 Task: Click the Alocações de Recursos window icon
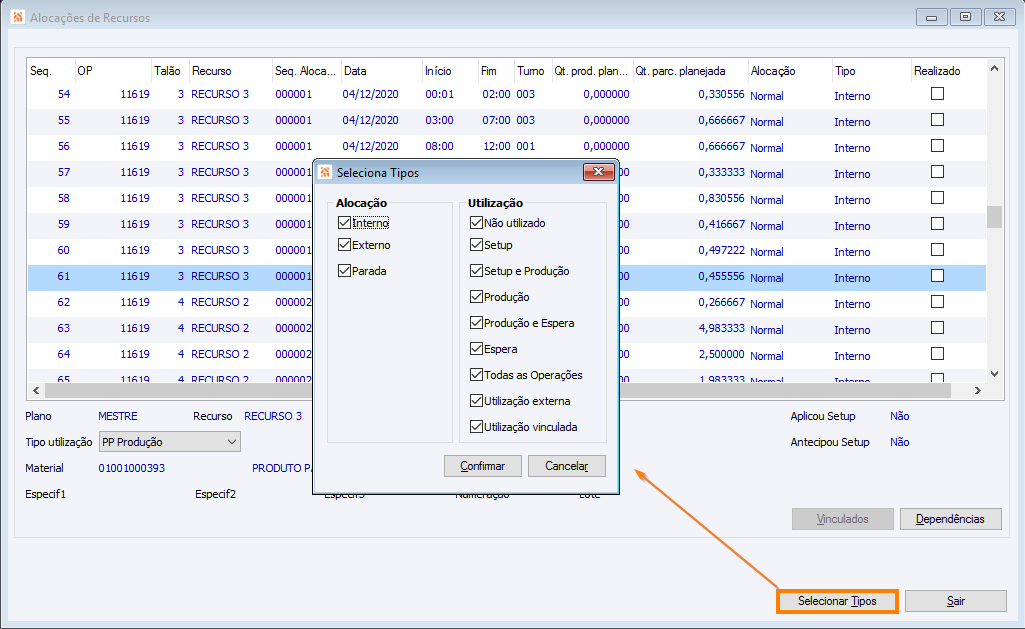[x=18, y=17]
